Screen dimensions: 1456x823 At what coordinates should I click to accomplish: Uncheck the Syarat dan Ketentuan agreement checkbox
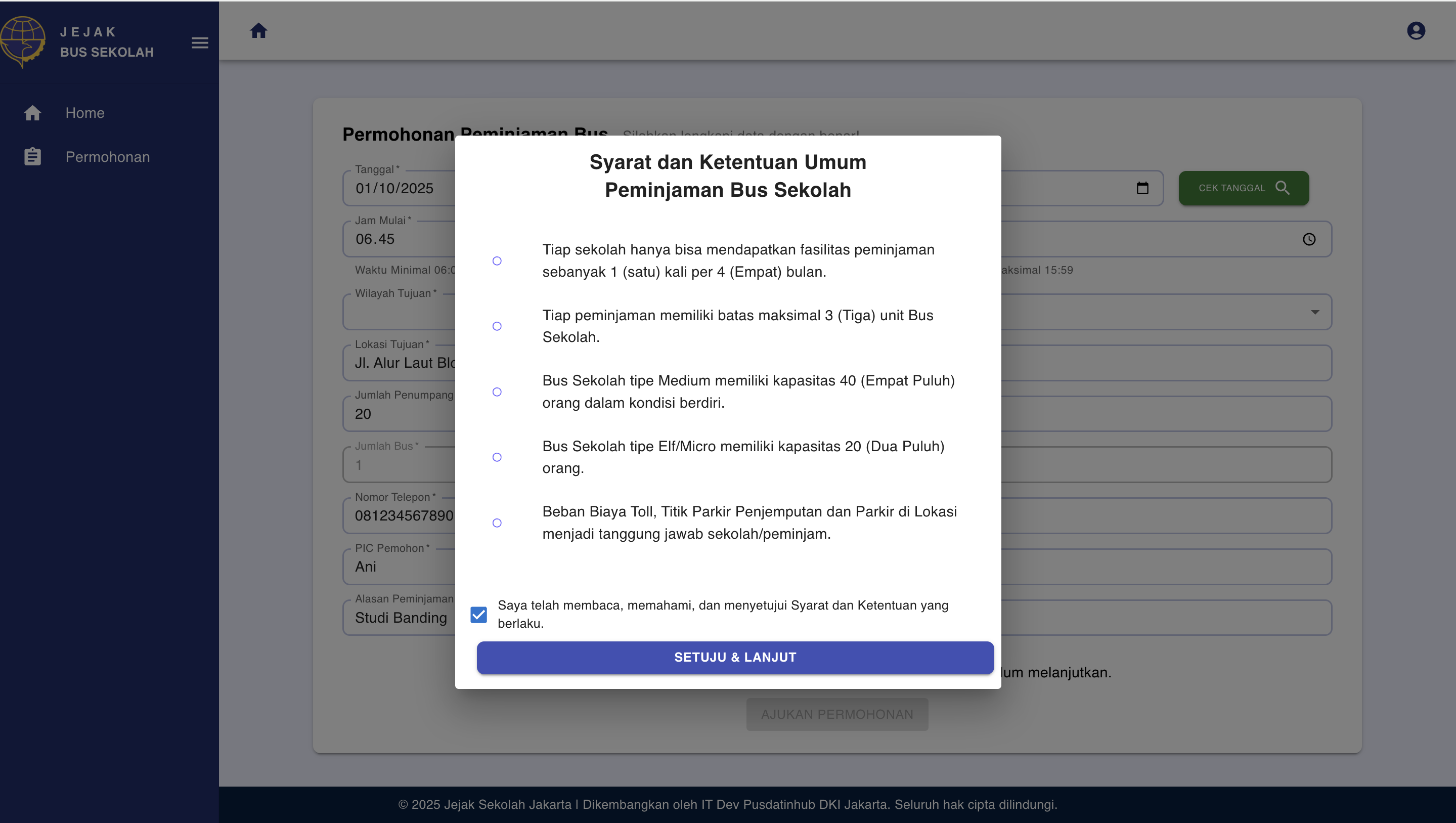click(x=478, y=615)
